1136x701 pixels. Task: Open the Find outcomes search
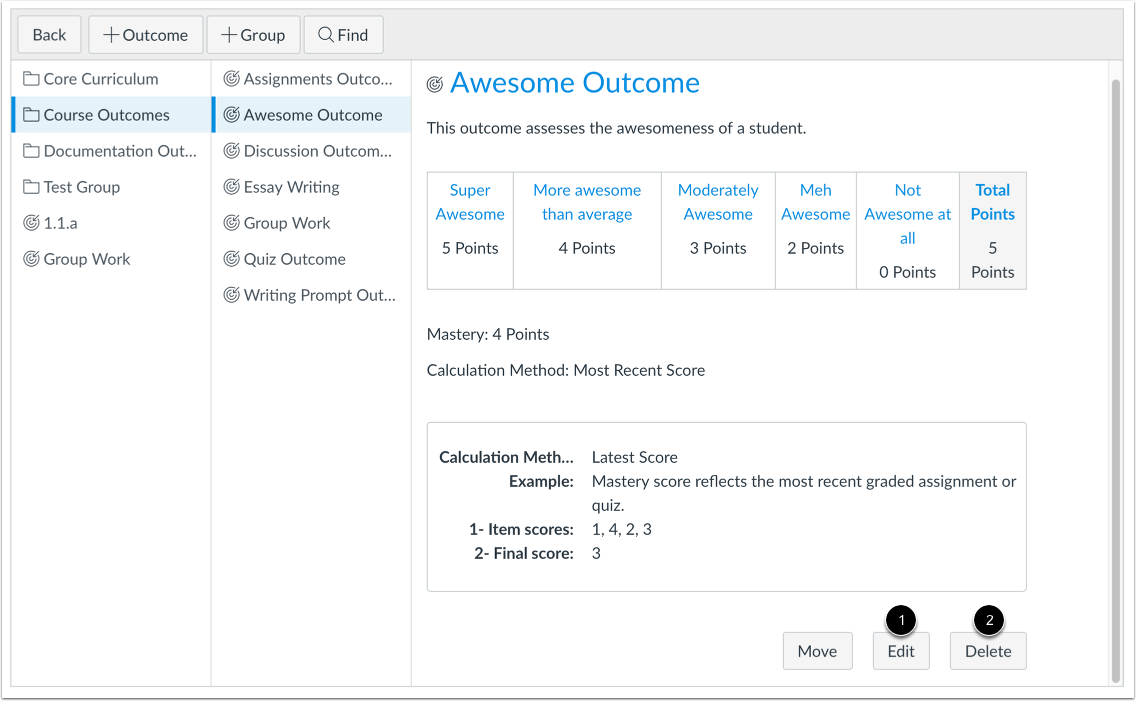(x=343, y=35)
